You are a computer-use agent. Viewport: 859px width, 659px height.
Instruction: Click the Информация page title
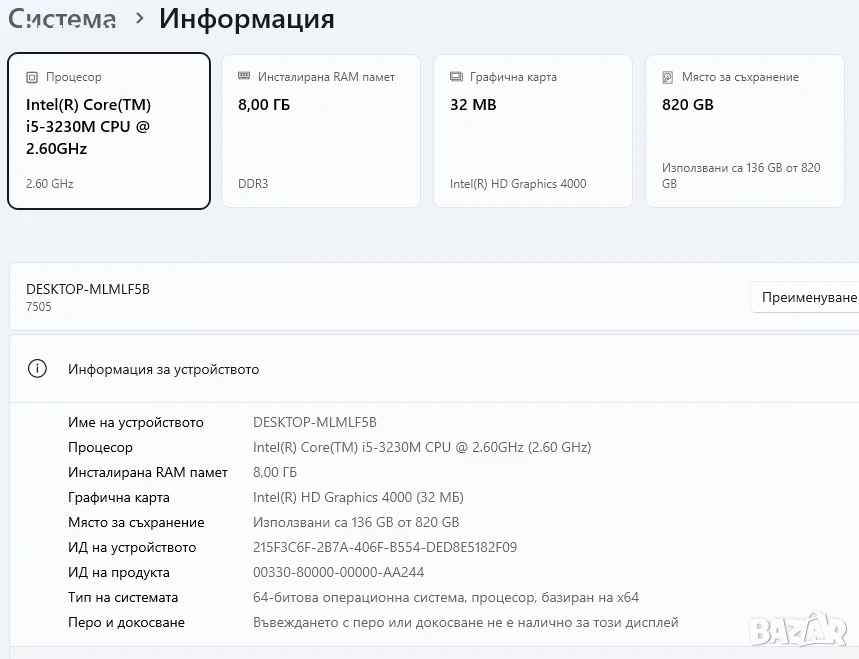click(x=247, y=19)
